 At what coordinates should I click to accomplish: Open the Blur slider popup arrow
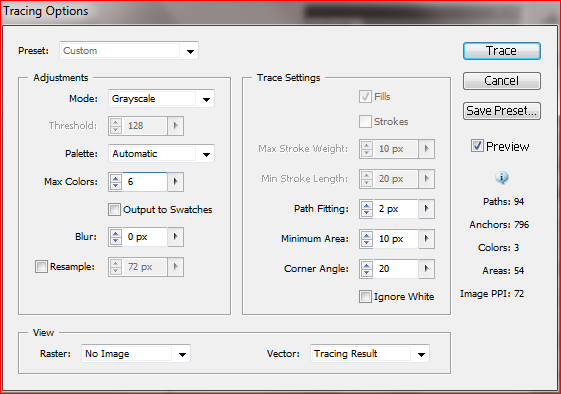pyautogui.click(x=175, y=237)
